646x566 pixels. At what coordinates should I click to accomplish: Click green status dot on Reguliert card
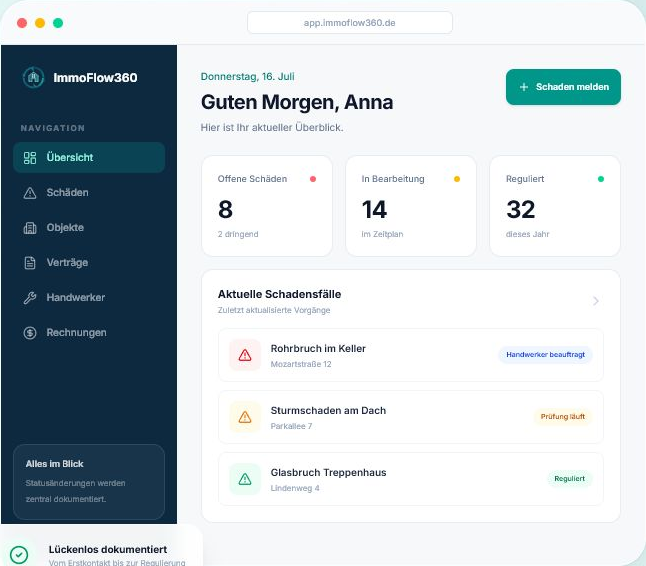pos(601,179)
